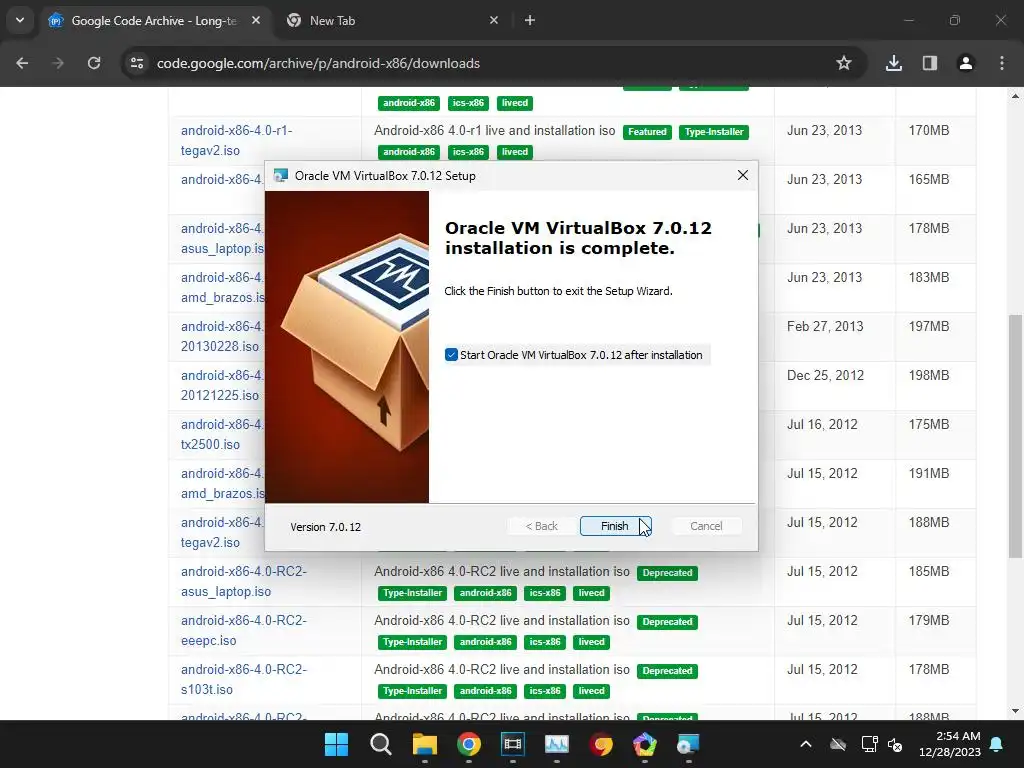Bookmark this page with the star

point(844,63)
